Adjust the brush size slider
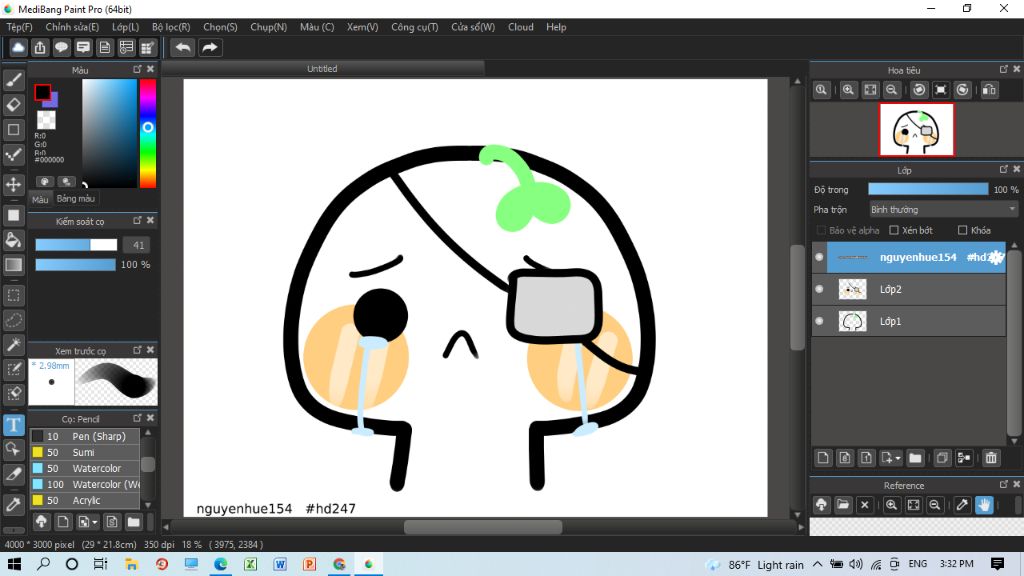Screen dimensions: 1024x576 click(76, 245)
